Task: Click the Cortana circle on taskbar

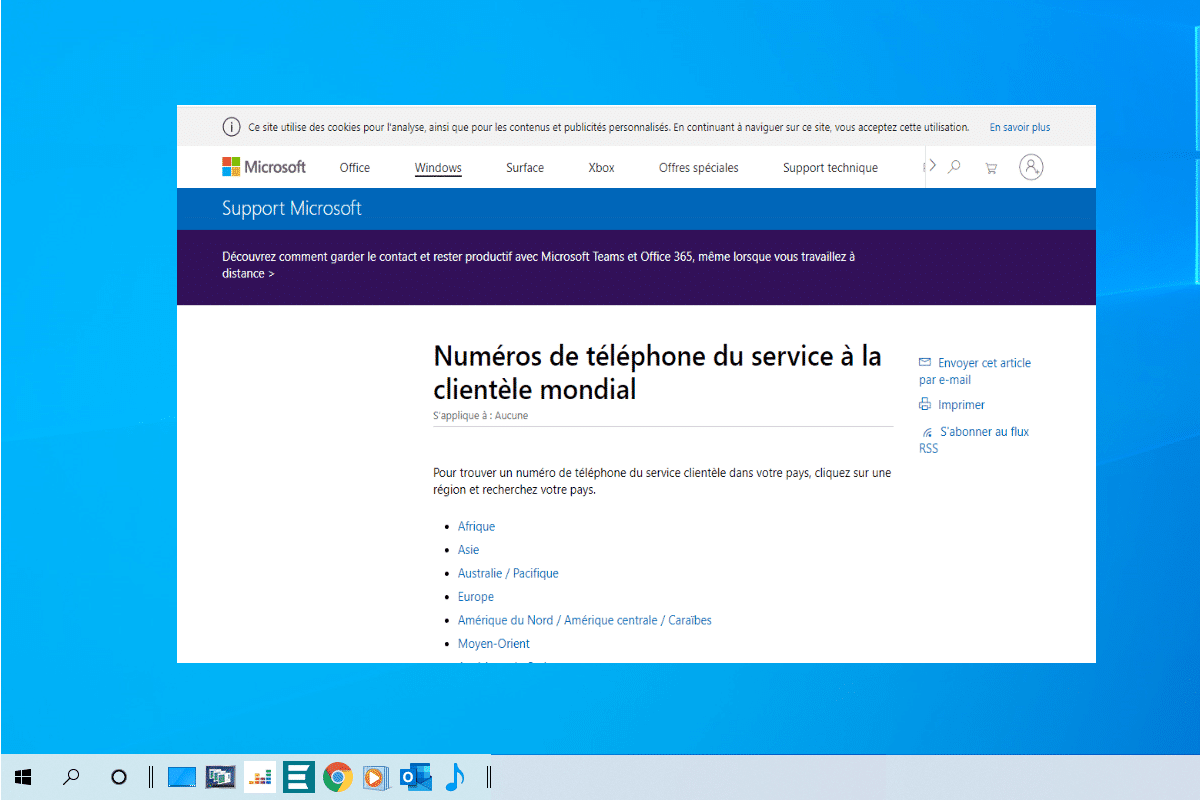Action: [x=119, y=777]
